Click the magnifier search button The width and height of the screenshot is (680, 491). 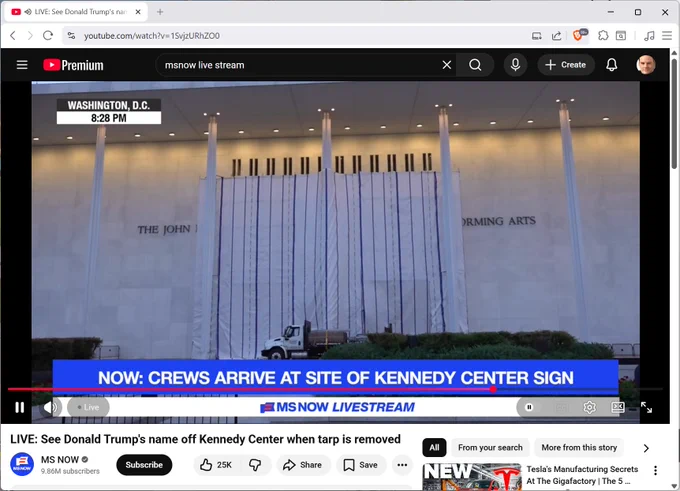(475, 65)
